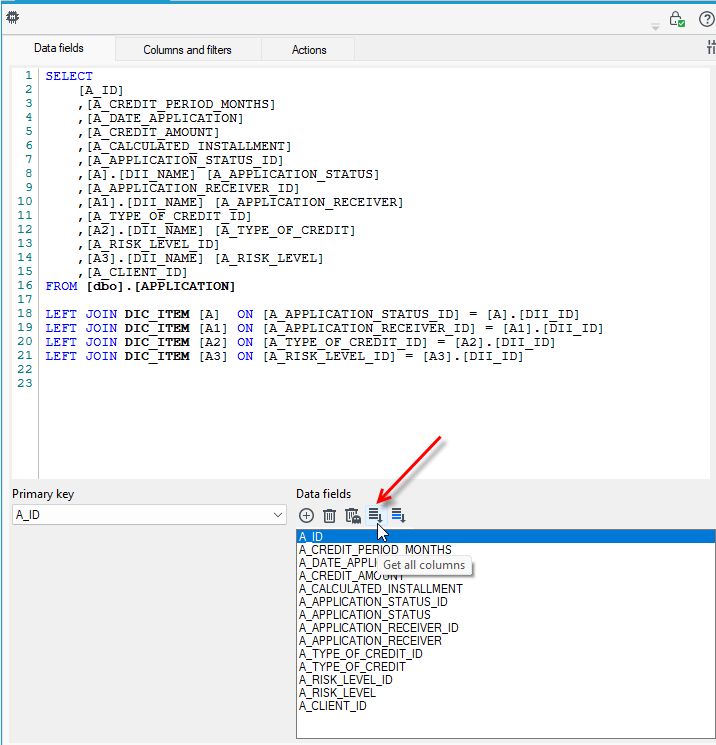Click the SELECT keyword on line 1
716x745 pixels.
[69, 76]
